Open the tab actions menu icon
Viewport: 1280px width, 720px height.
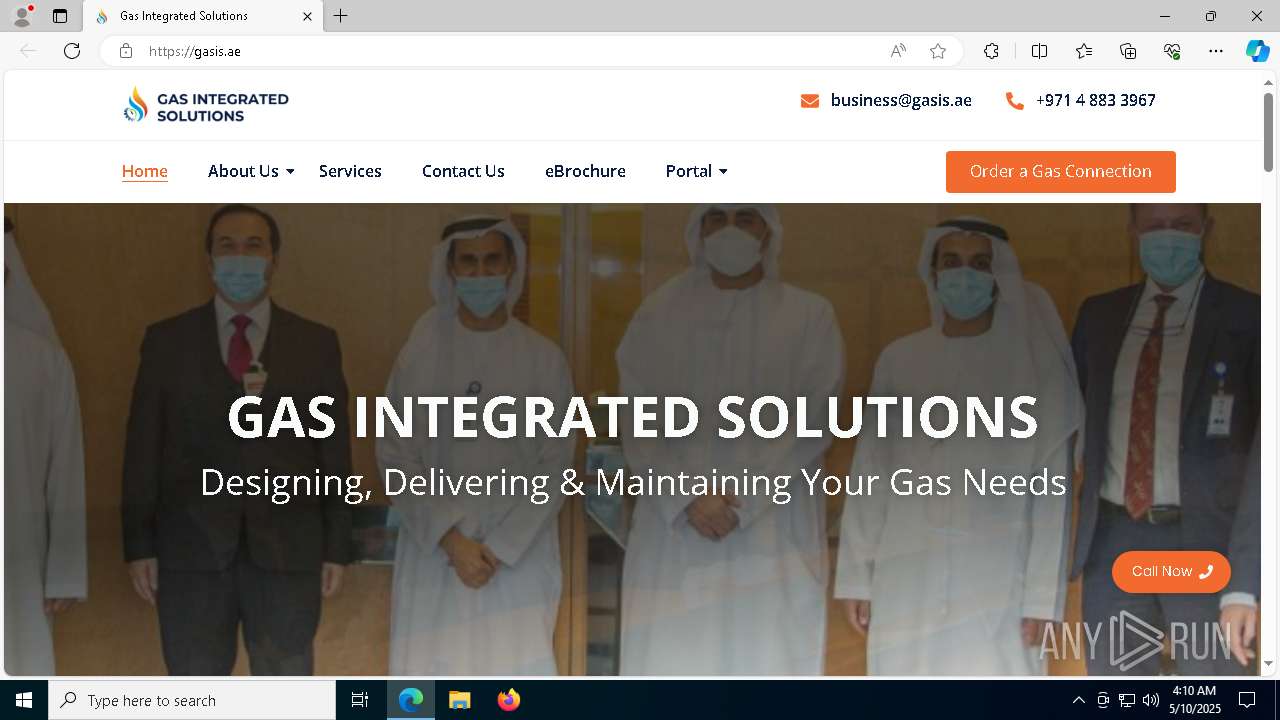[60, 16]
